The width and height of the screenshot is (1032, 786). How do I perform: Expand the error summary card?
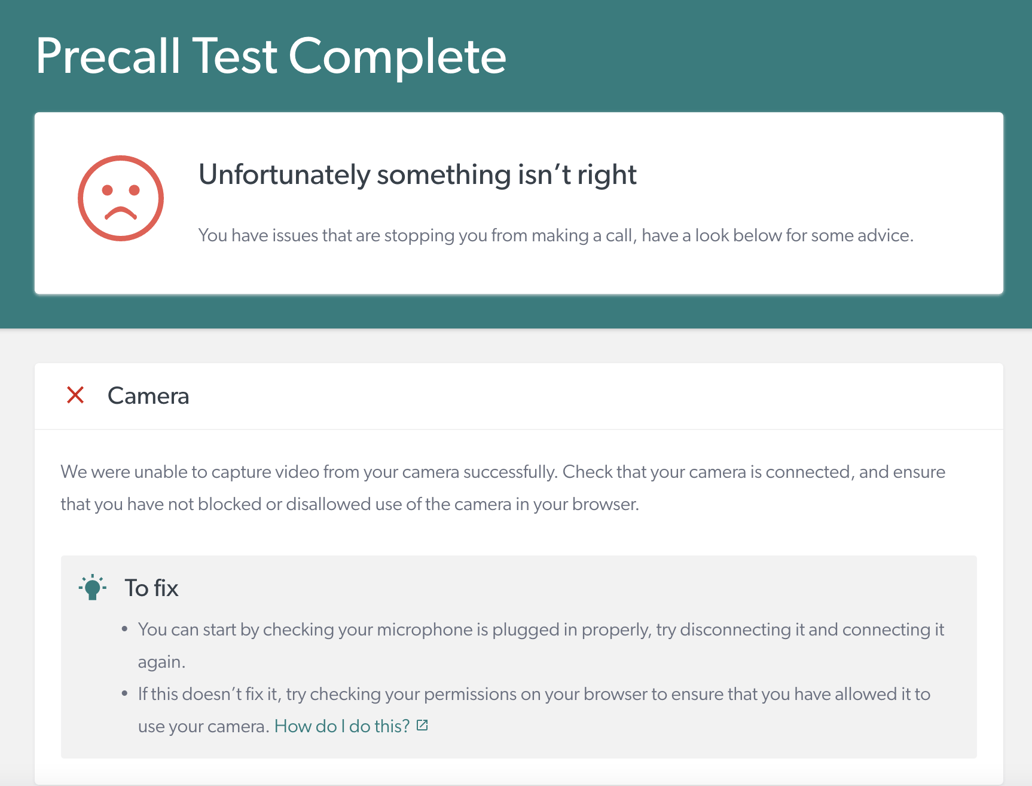519,202
